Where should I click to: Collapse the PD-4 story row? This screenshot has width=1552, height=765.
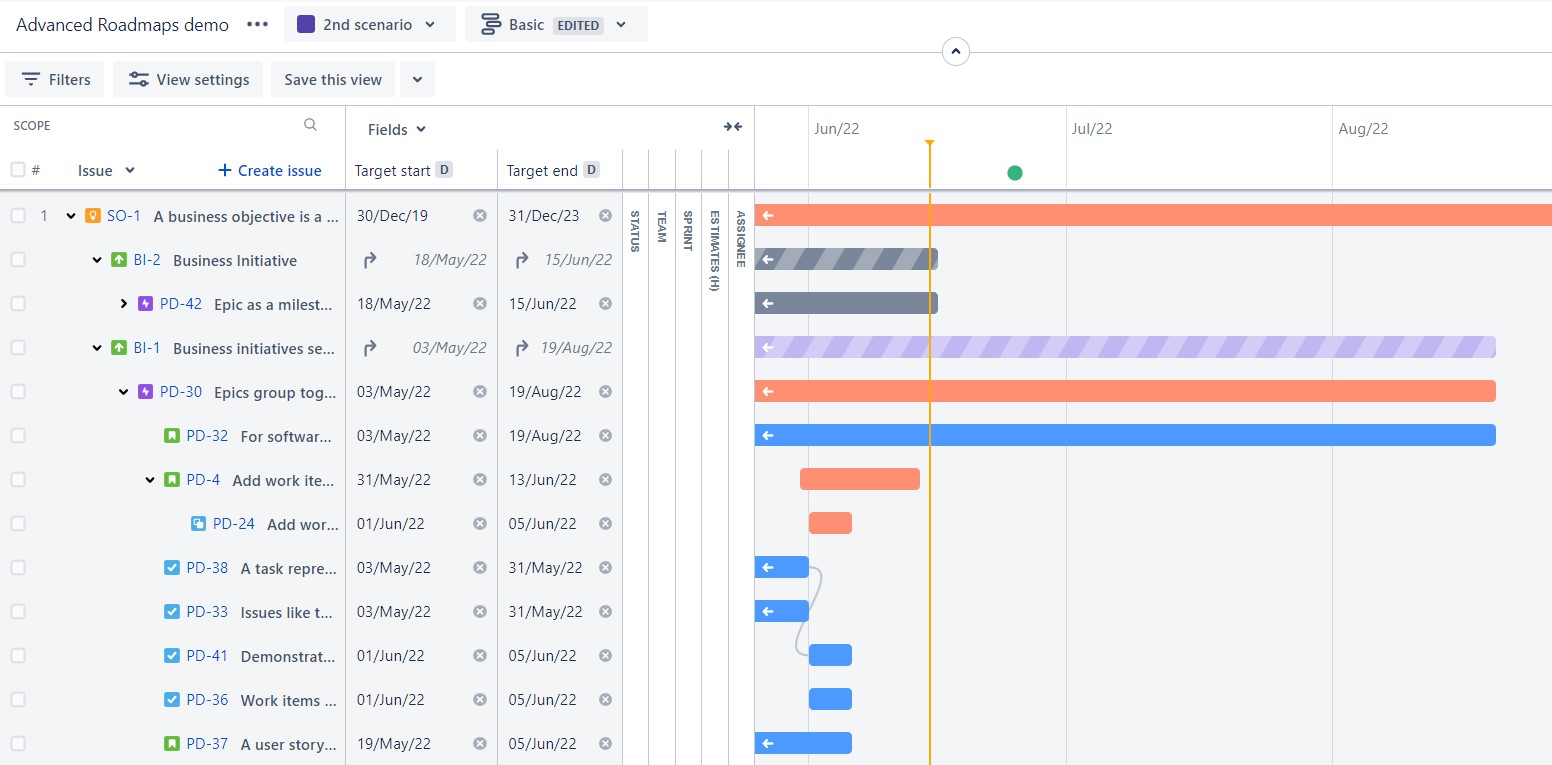pos(150,480)
